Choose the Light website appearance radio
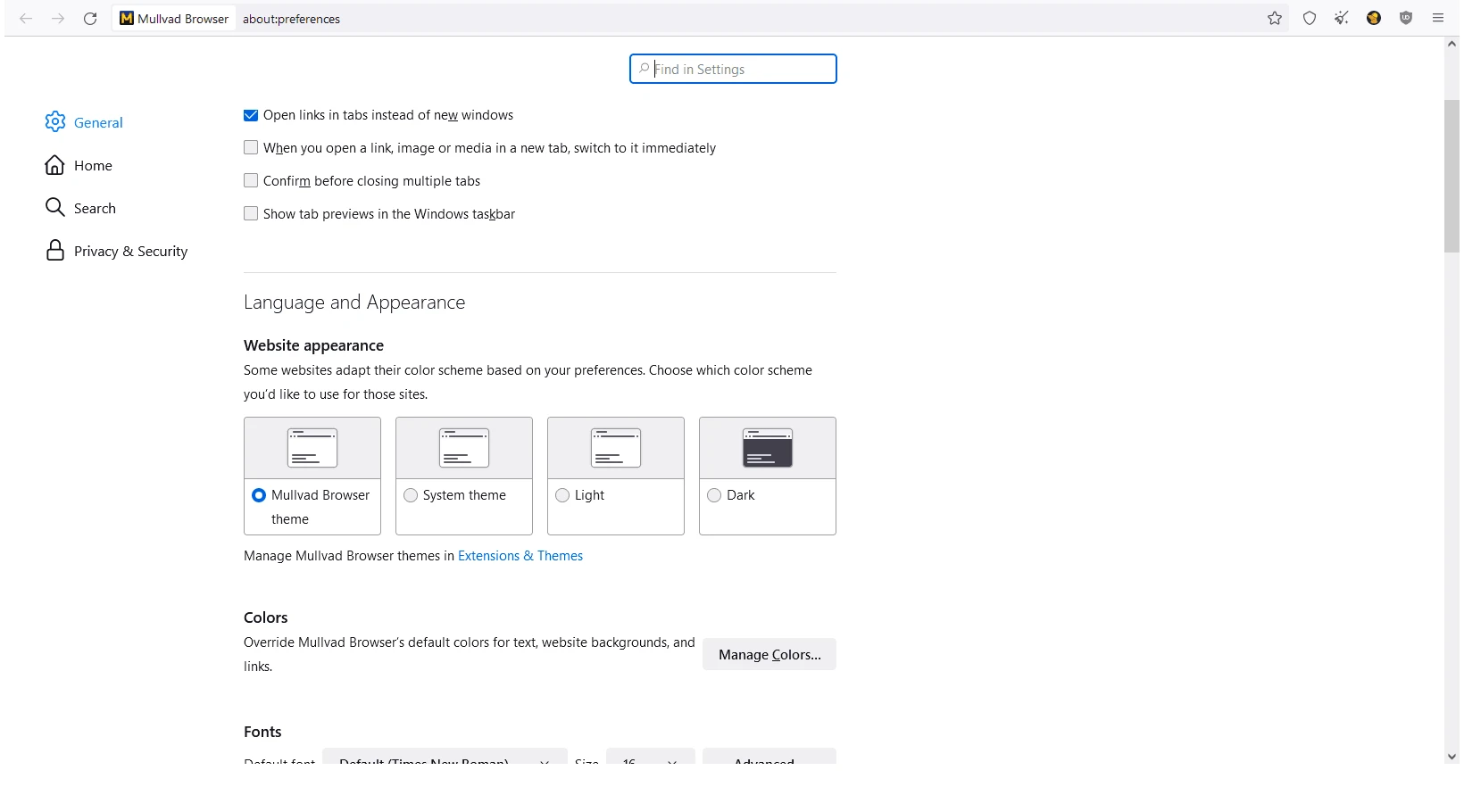Image resolution: width=1464 pixels, height=812 pixels. 562,495
